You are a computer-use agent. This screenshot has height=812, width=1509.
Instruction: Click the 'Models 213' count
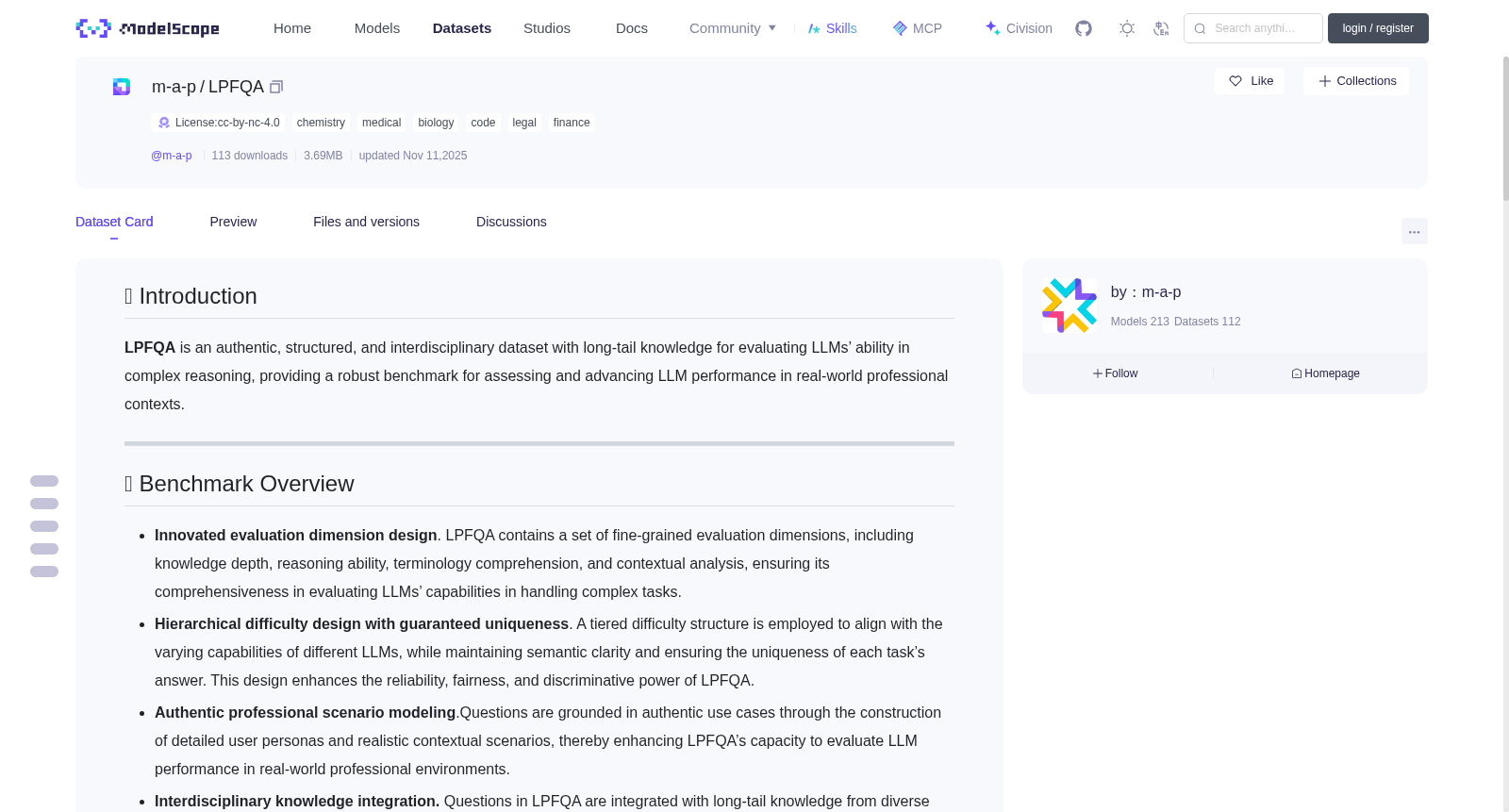pos(1139,322)
